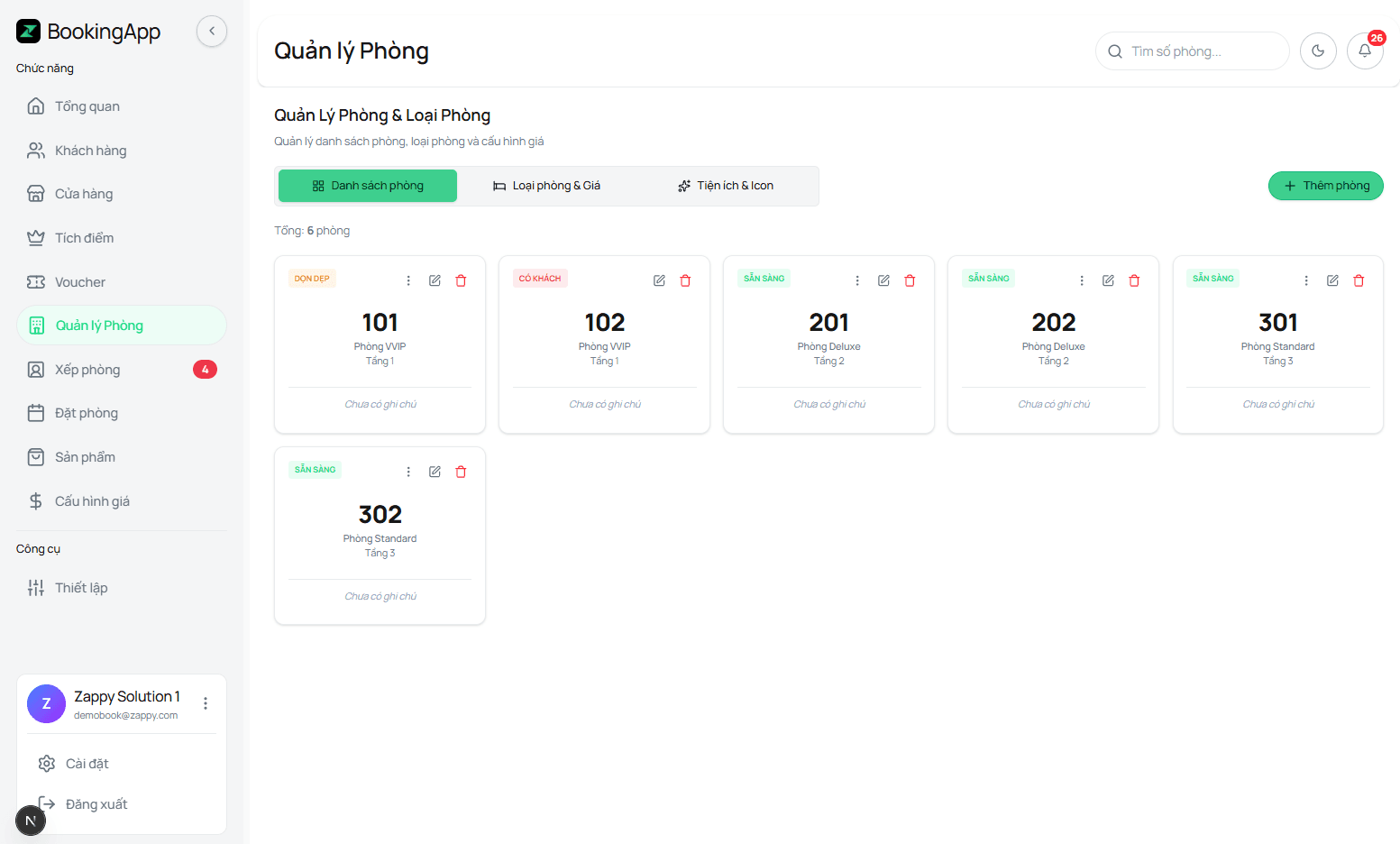Switch to the Loại phòng & Giá tab
Screen dimensions: 1400x844
[546, 186]
